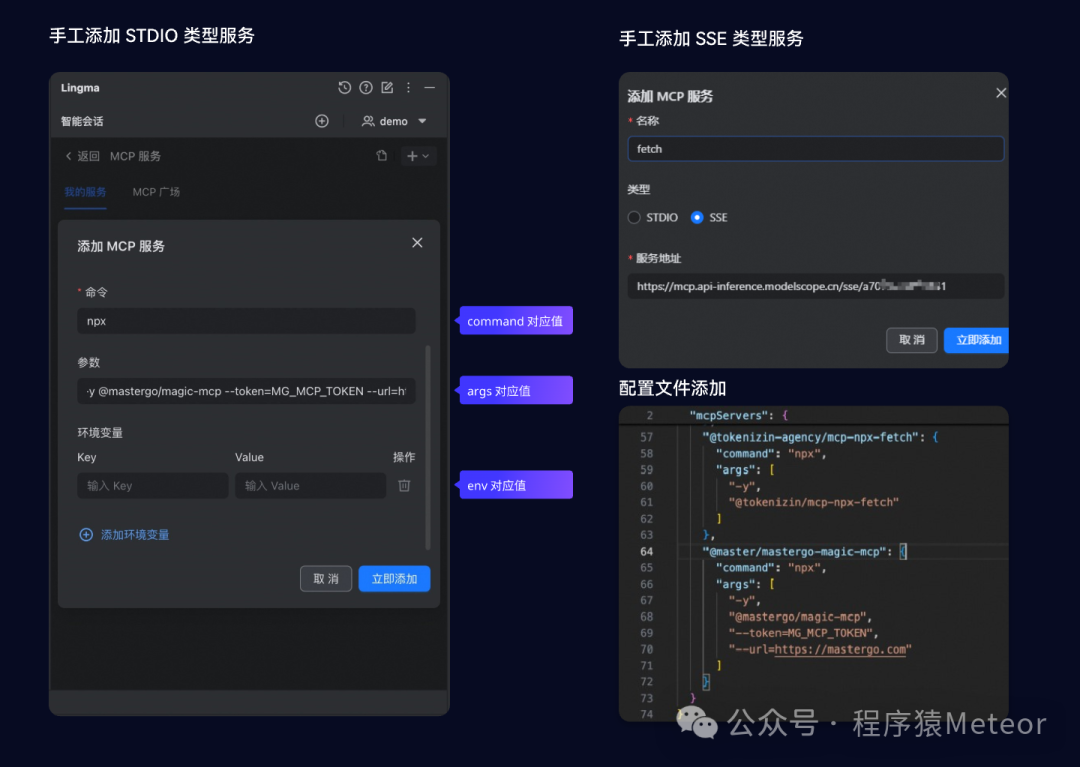The height and width of the screenshot is (767, 1080).
Task: Go back with the 返回 link
Action: pos(83,156)
